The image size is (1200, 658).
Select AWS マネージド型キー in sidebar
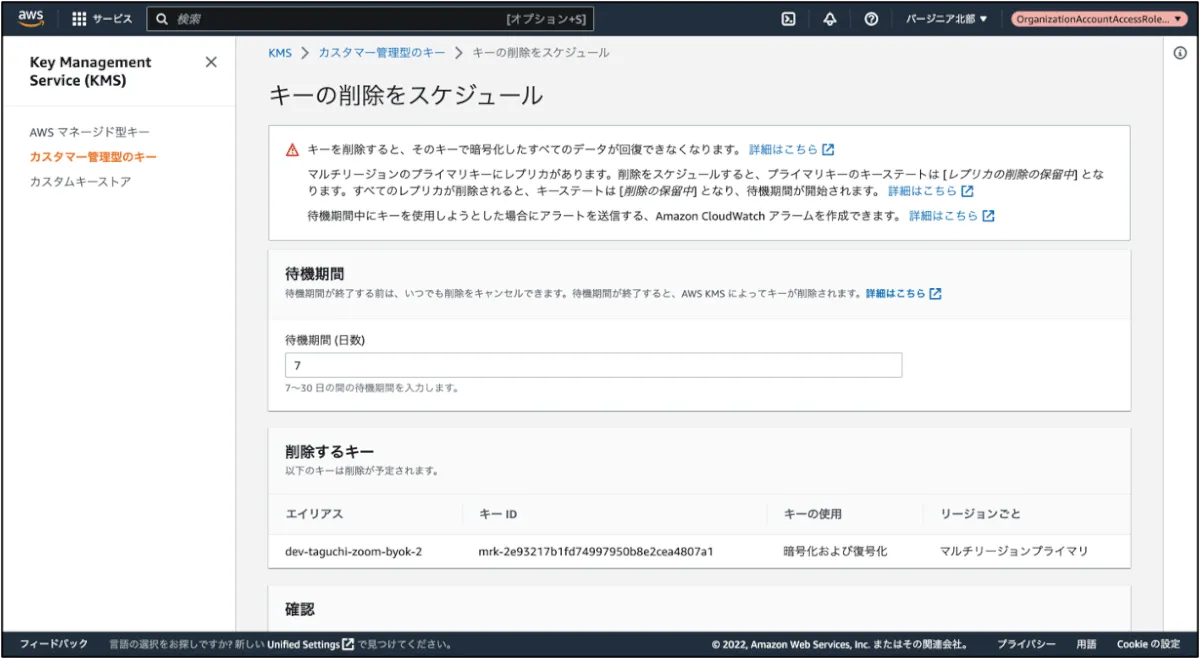pos(90,132)
